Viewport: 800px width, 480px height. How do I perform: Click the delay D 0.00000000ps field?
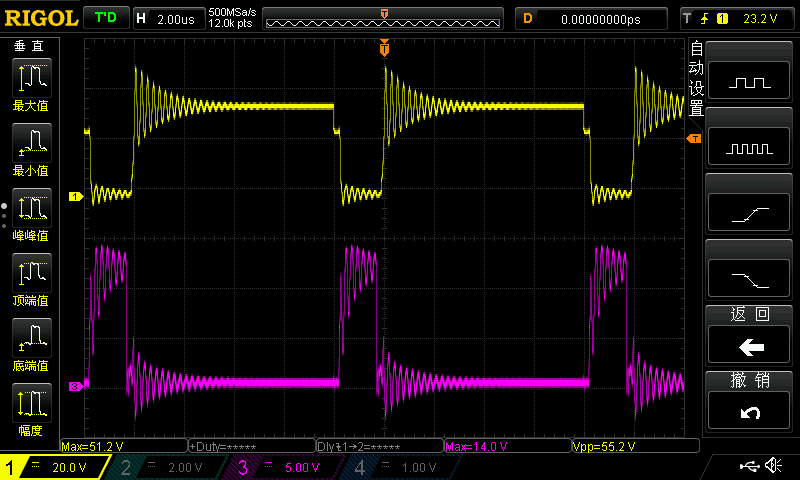(591, 19)
